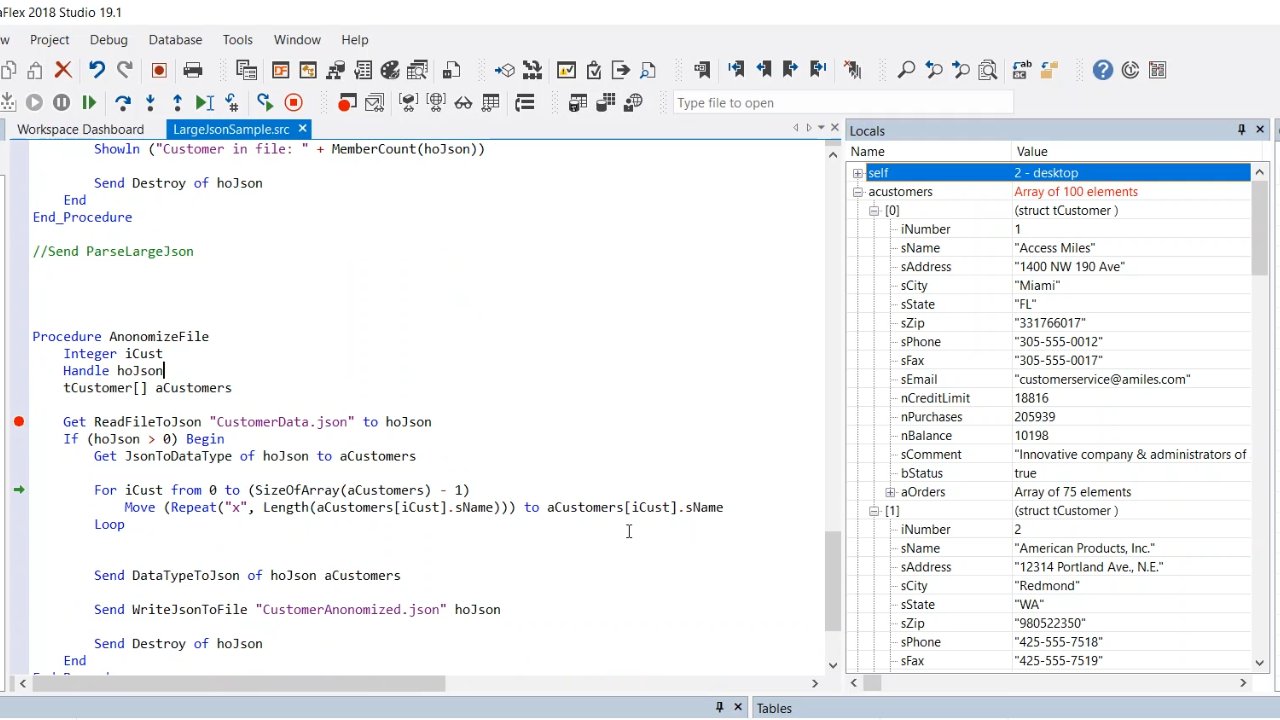Screen dimensions: 1280x720
Task: Click the Step Over debug icon
Action: (x=123, y=102)
